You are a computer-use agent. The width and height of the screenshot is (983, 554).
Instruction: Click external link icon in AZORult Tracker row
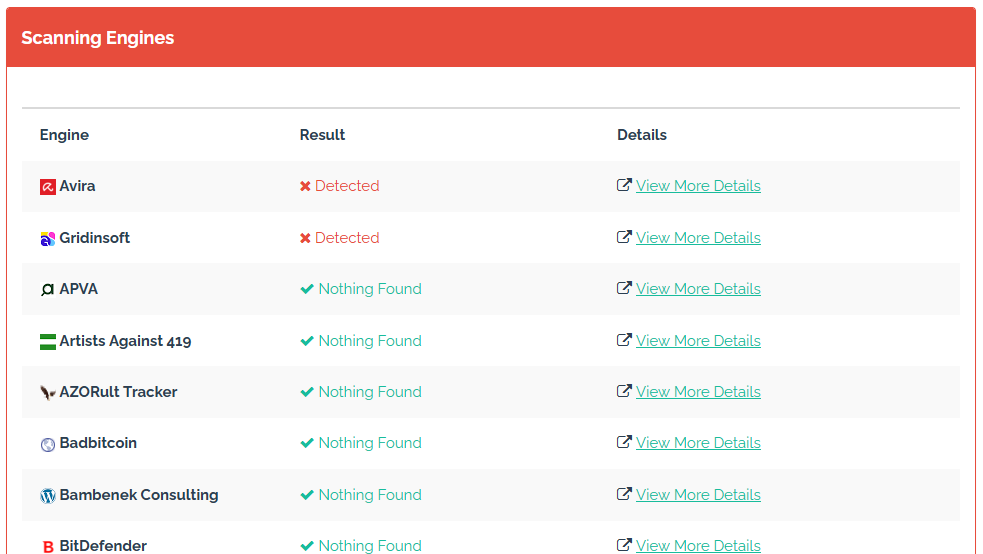(624, 391)
